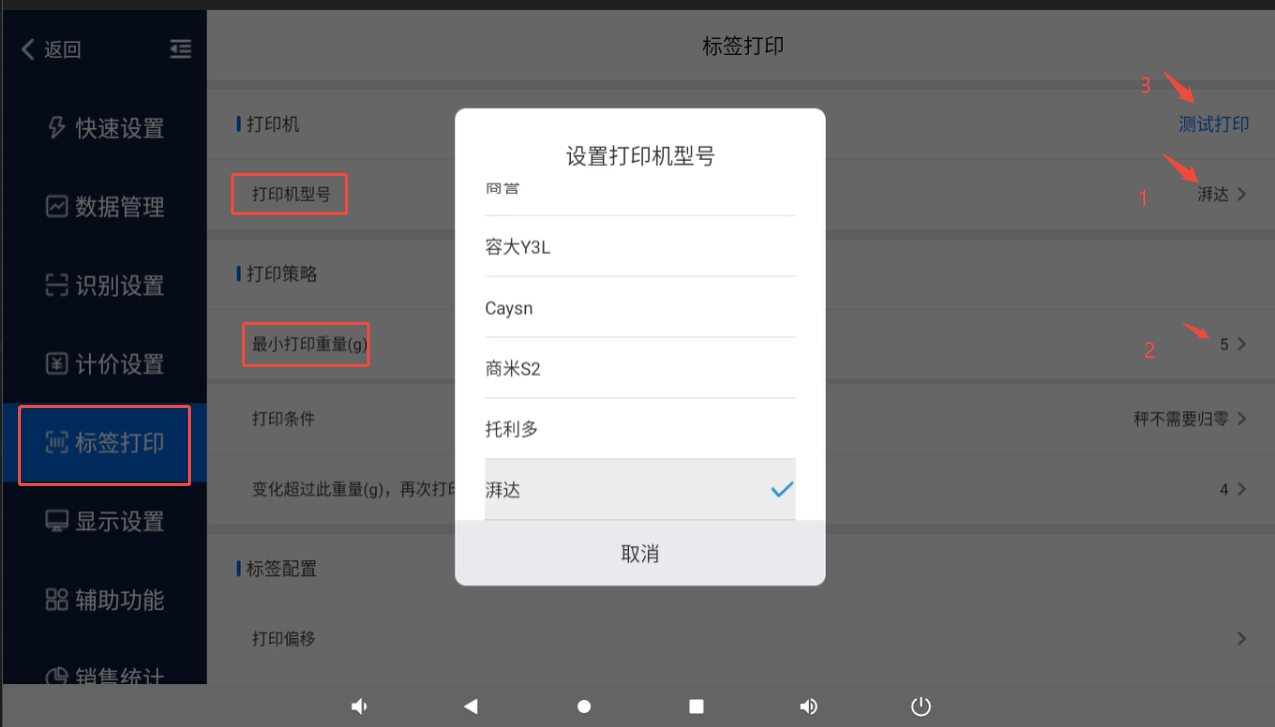
Task: Open 快速设置 lightning icon item
Action: tap(105, 128)
